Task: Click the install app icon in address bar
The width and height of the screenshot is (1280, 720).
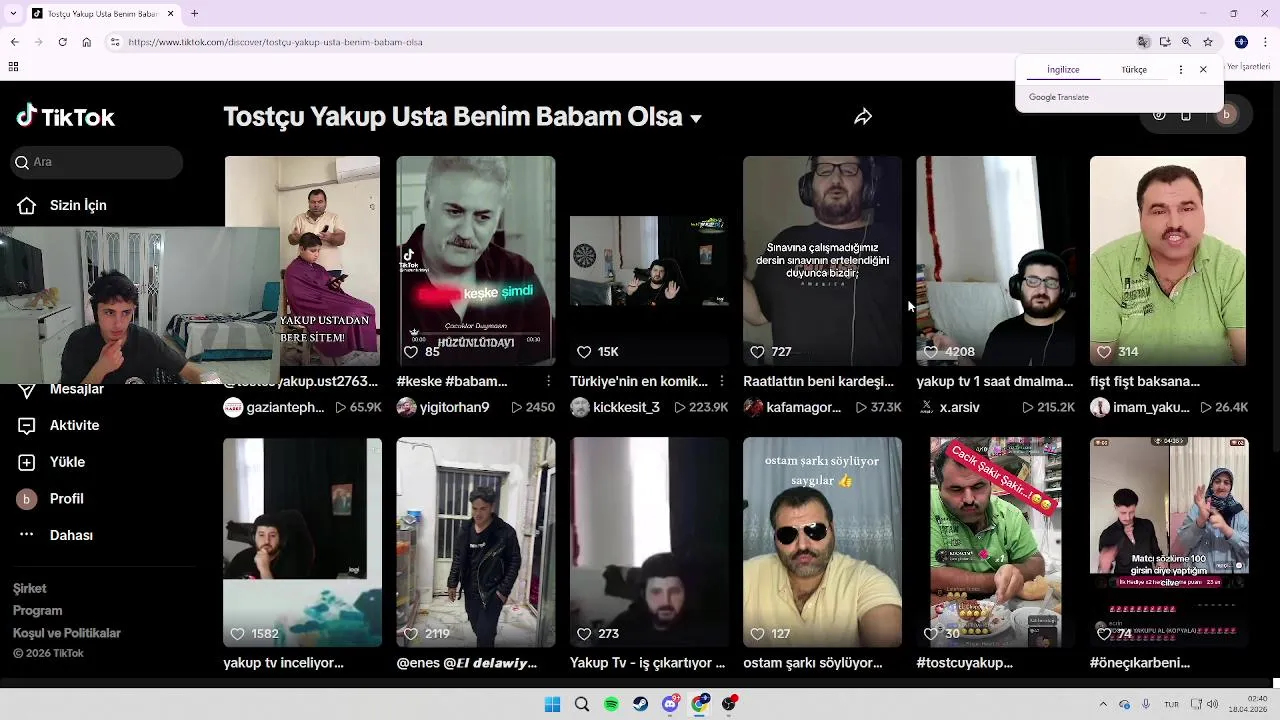Action: tap(1165, 42)
